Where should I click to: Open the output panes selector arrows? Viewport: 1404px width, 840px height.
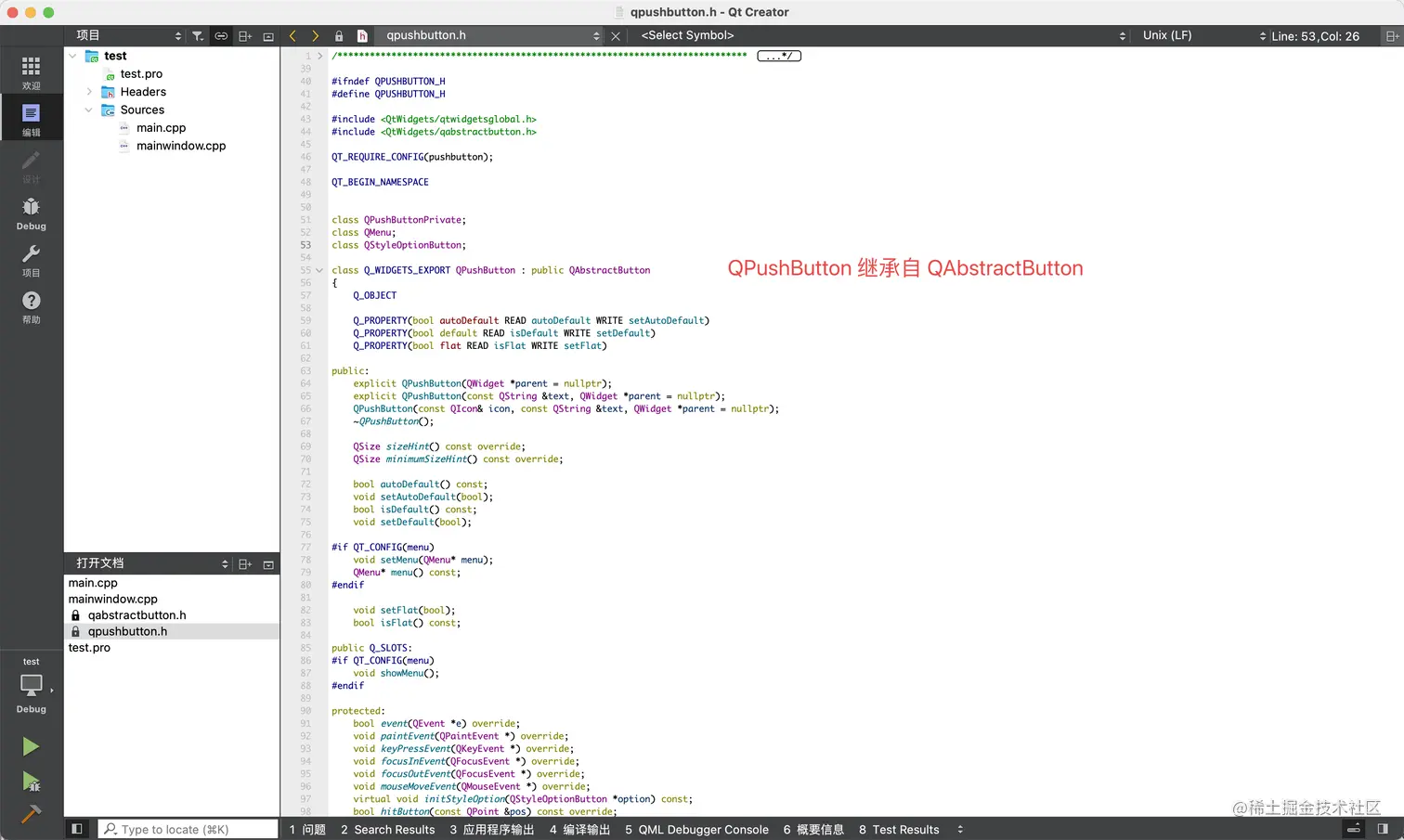pyautogui.click(x=960, y=830)
